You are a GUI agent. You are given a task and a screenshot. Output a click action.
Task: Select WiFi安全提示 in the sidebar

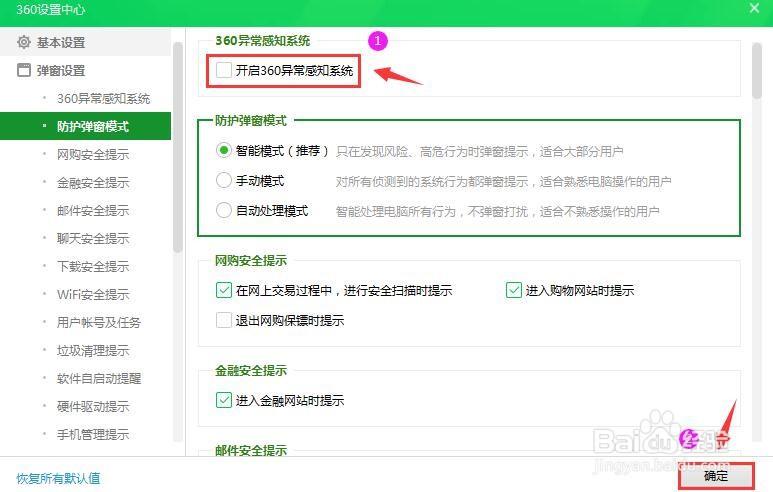point(93,294)
